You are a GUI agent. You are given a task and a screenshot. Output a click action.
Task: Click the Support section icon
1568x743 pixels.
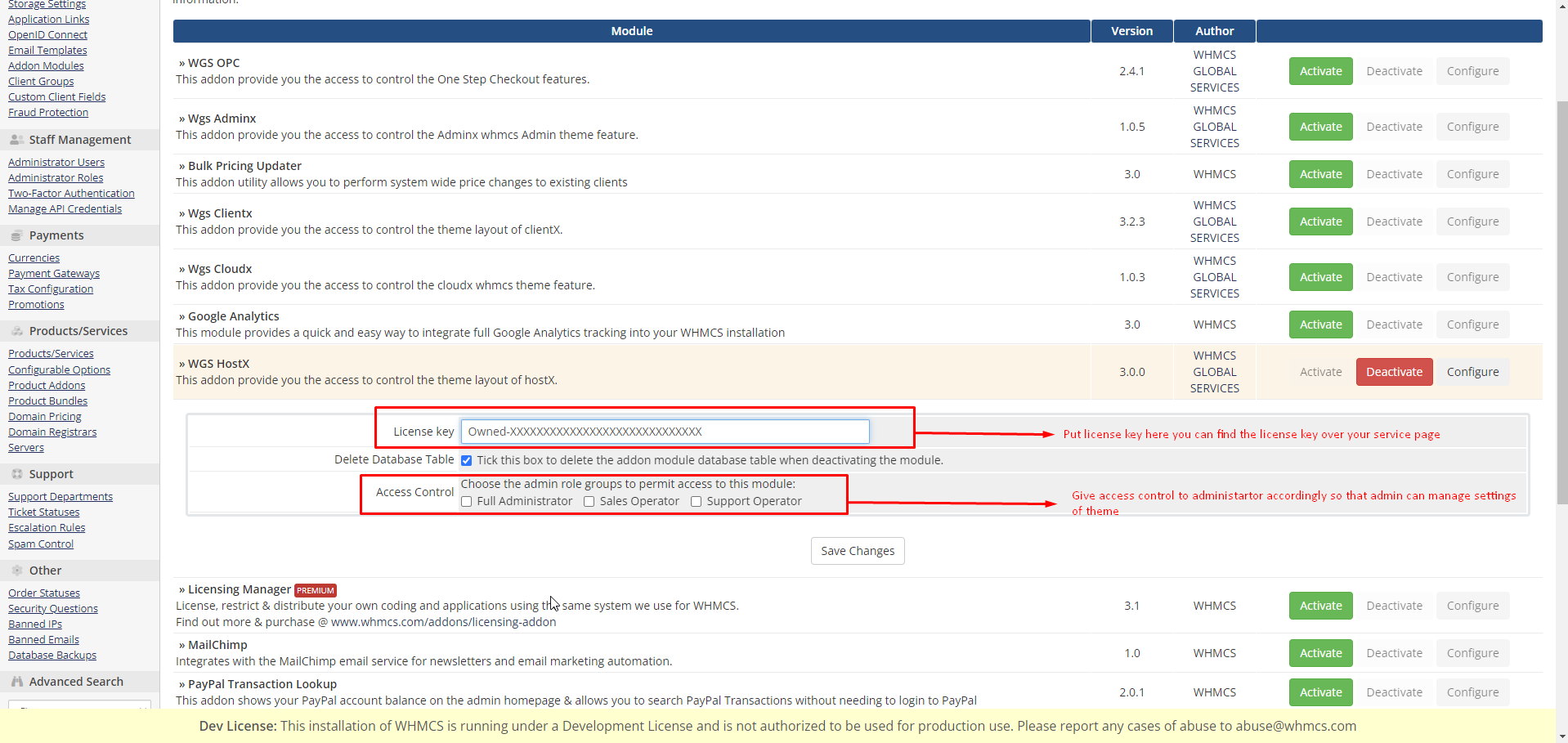click(x=16, y=474)
